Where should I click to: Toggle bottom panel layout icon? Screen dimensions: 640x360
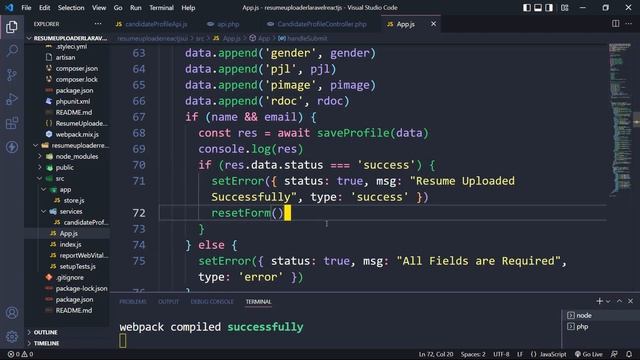pos(538,7)
